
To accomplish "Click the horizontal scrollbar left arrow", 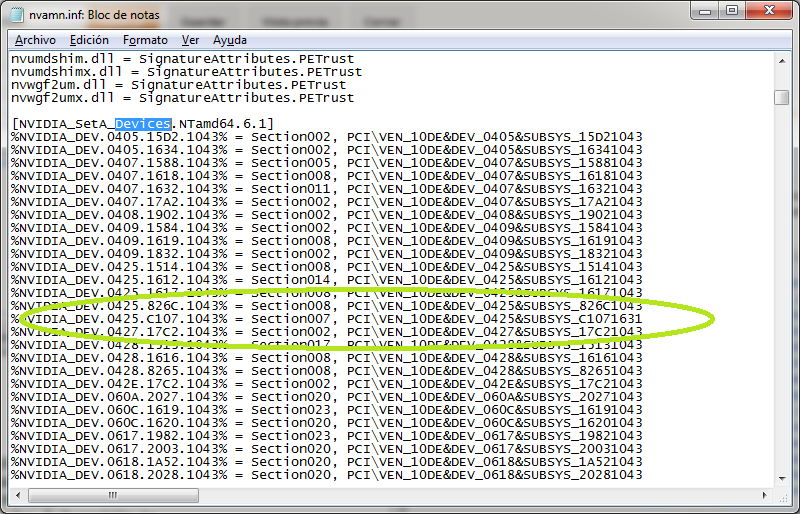I will 18,495.
